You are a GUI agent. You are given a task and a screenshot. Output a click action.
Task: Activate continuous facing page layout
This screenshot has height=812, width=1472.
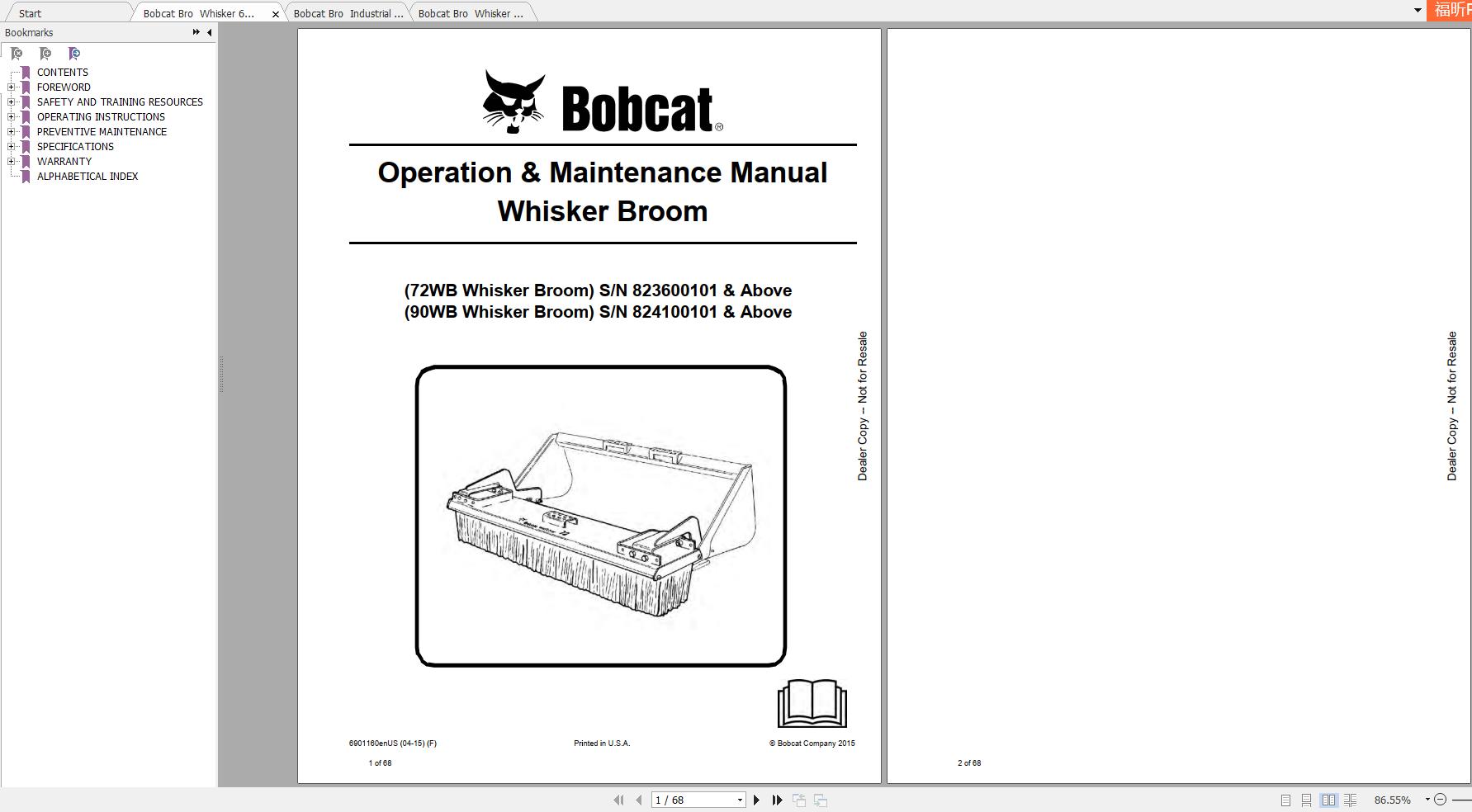tap(1350, 800)
